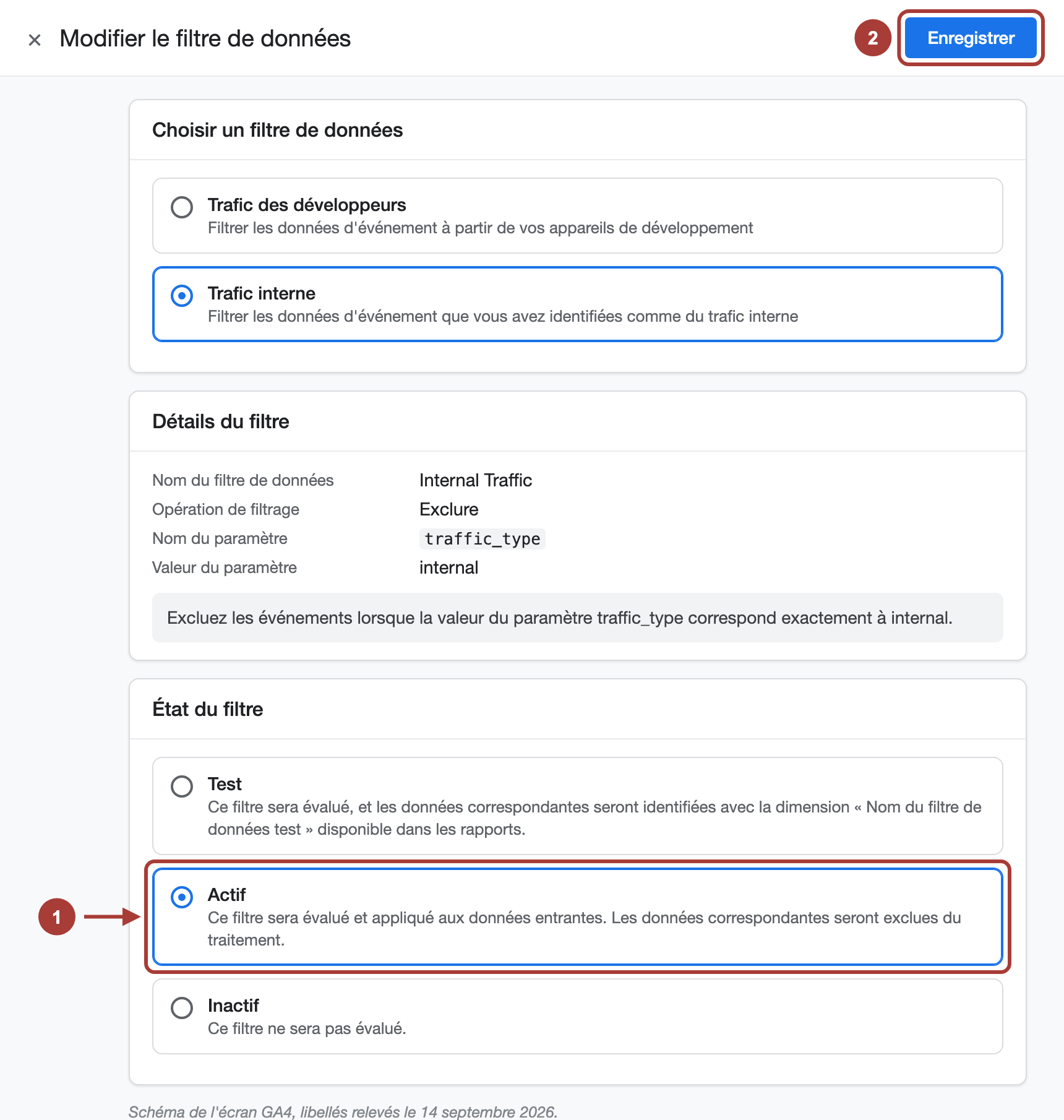Click the Trafic des développeurs option card description
The height and width of the screenshot is (1120, 1064).
coord(480,228)
